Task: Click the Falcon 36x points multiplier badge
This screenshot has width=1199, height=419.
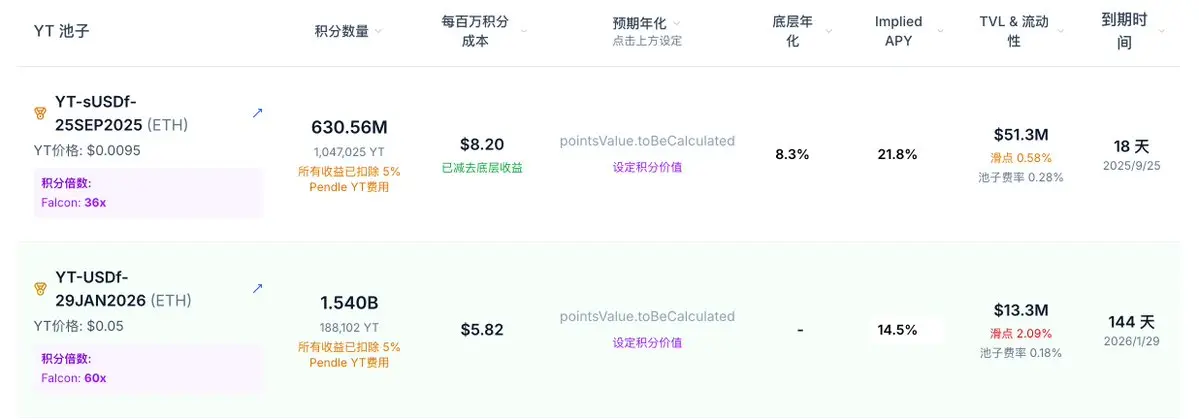Action: click(148, 193)
